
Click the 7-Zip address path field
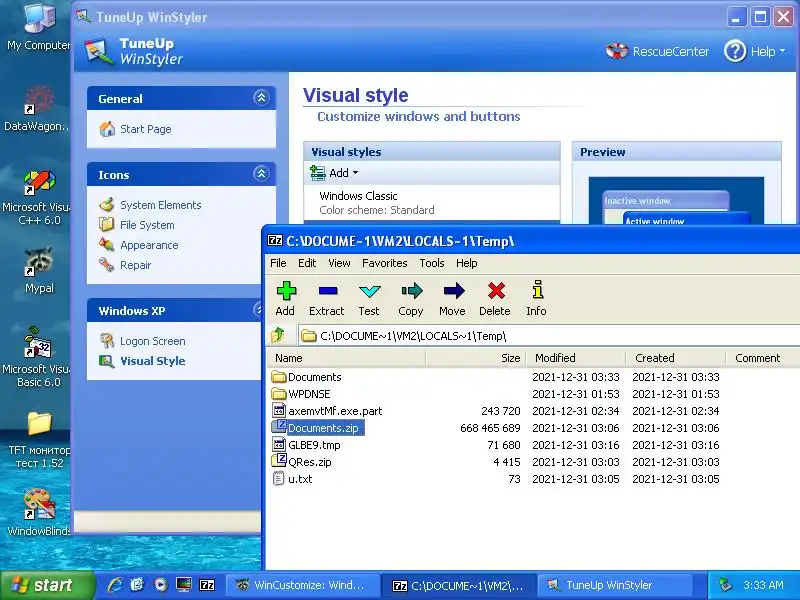tap(548, 336)
